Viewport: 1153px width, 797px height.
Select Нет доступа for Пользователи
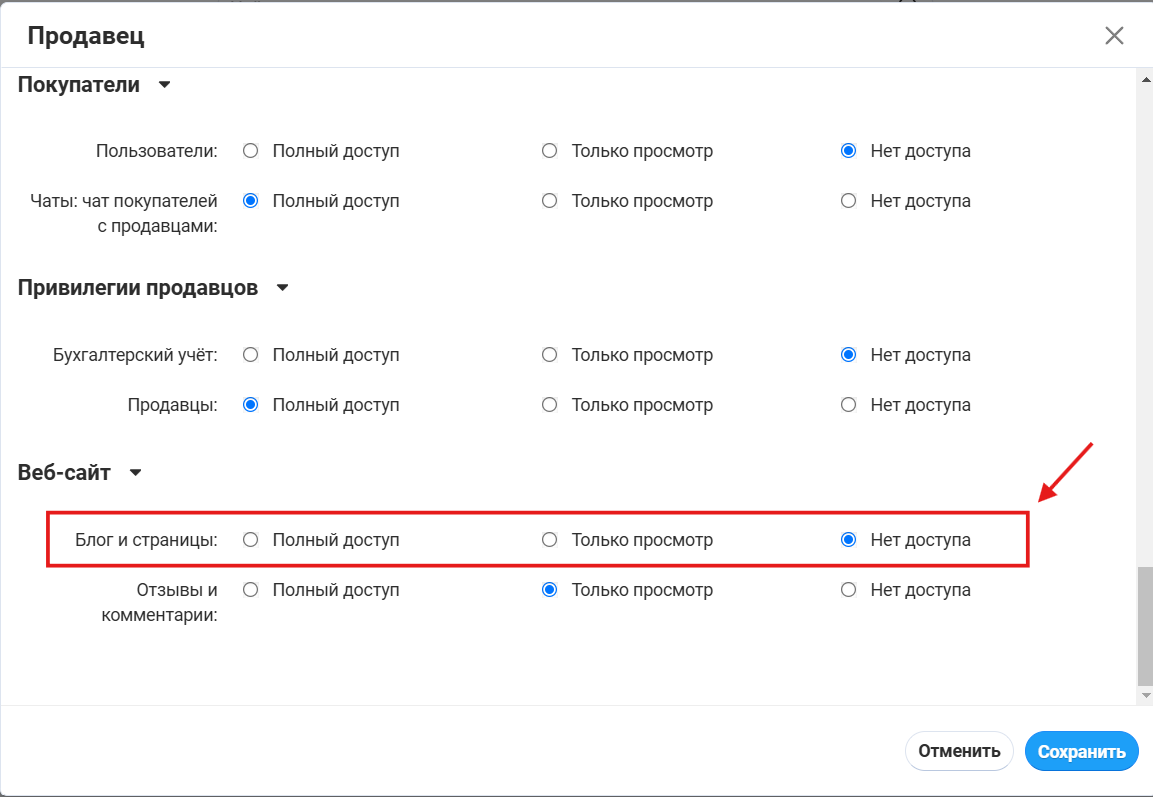click(x=849, y=151)
